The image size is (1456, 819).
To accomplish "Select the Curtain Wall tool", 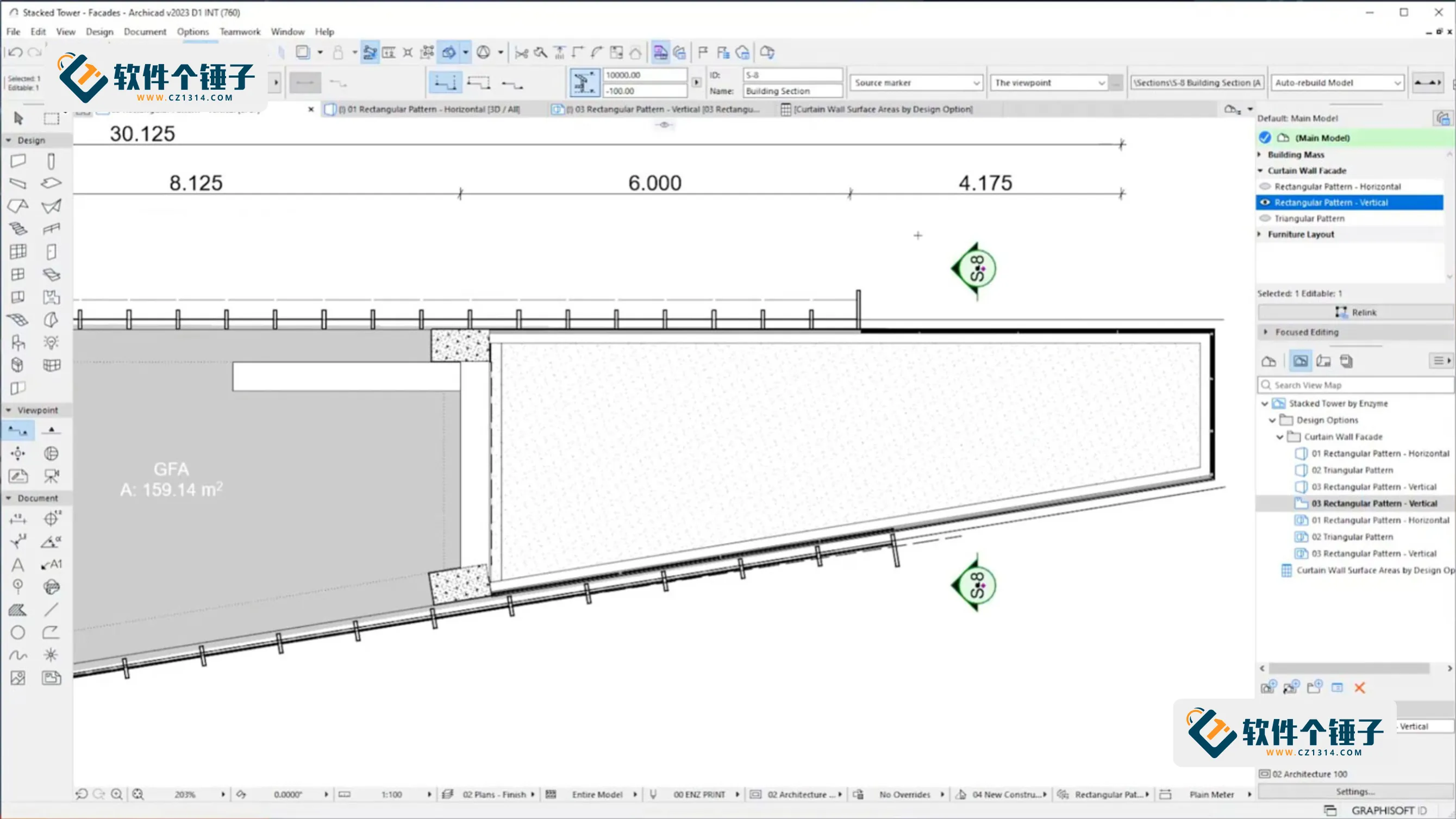I will coord(18,252).
